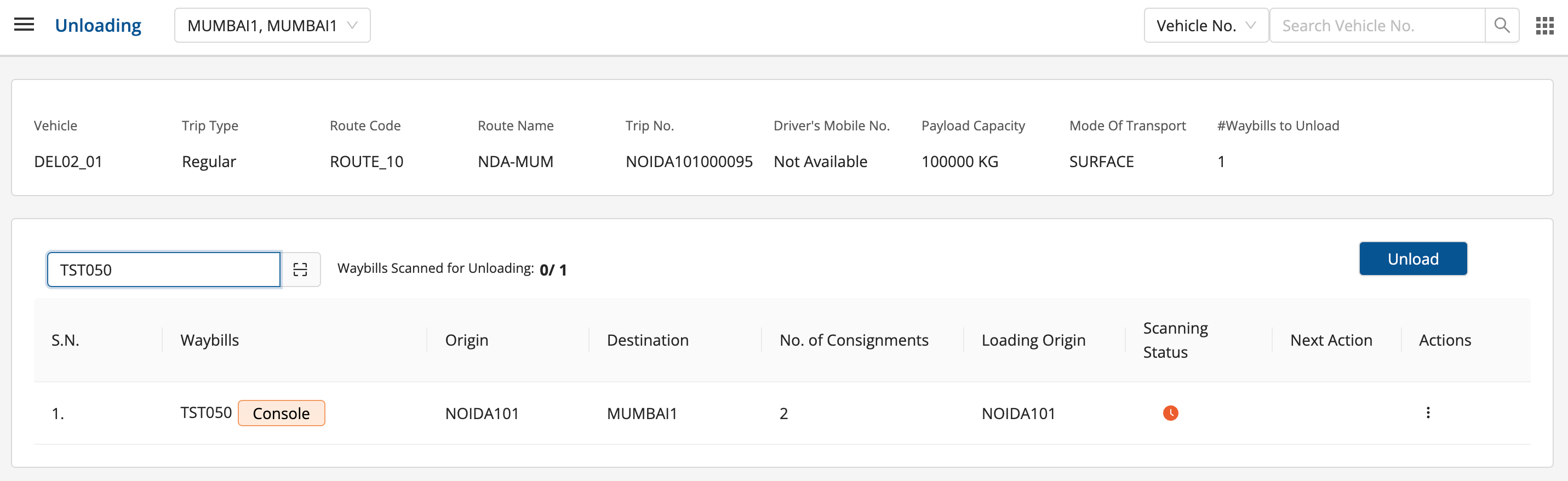Viewport: 1568px width, 481px height.
Task: Click the barcode scan icon
Action: pos(300,270)
